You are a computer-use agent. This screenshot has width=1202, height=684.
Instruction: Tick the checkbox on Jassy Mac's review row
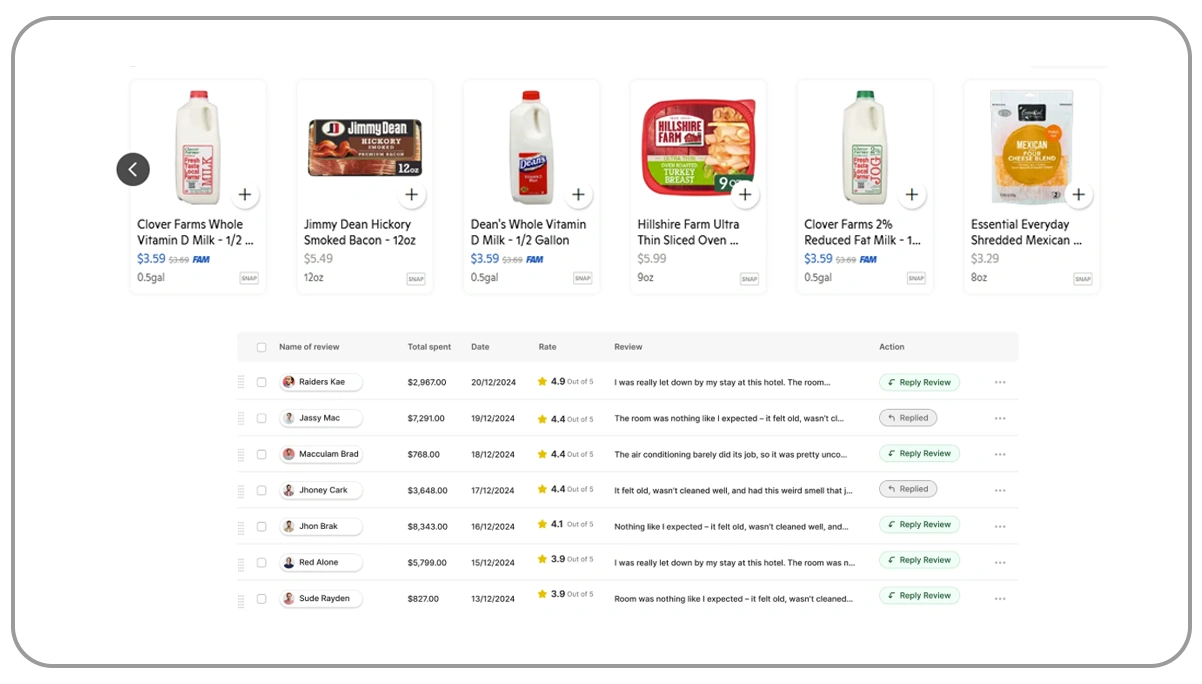261,418
